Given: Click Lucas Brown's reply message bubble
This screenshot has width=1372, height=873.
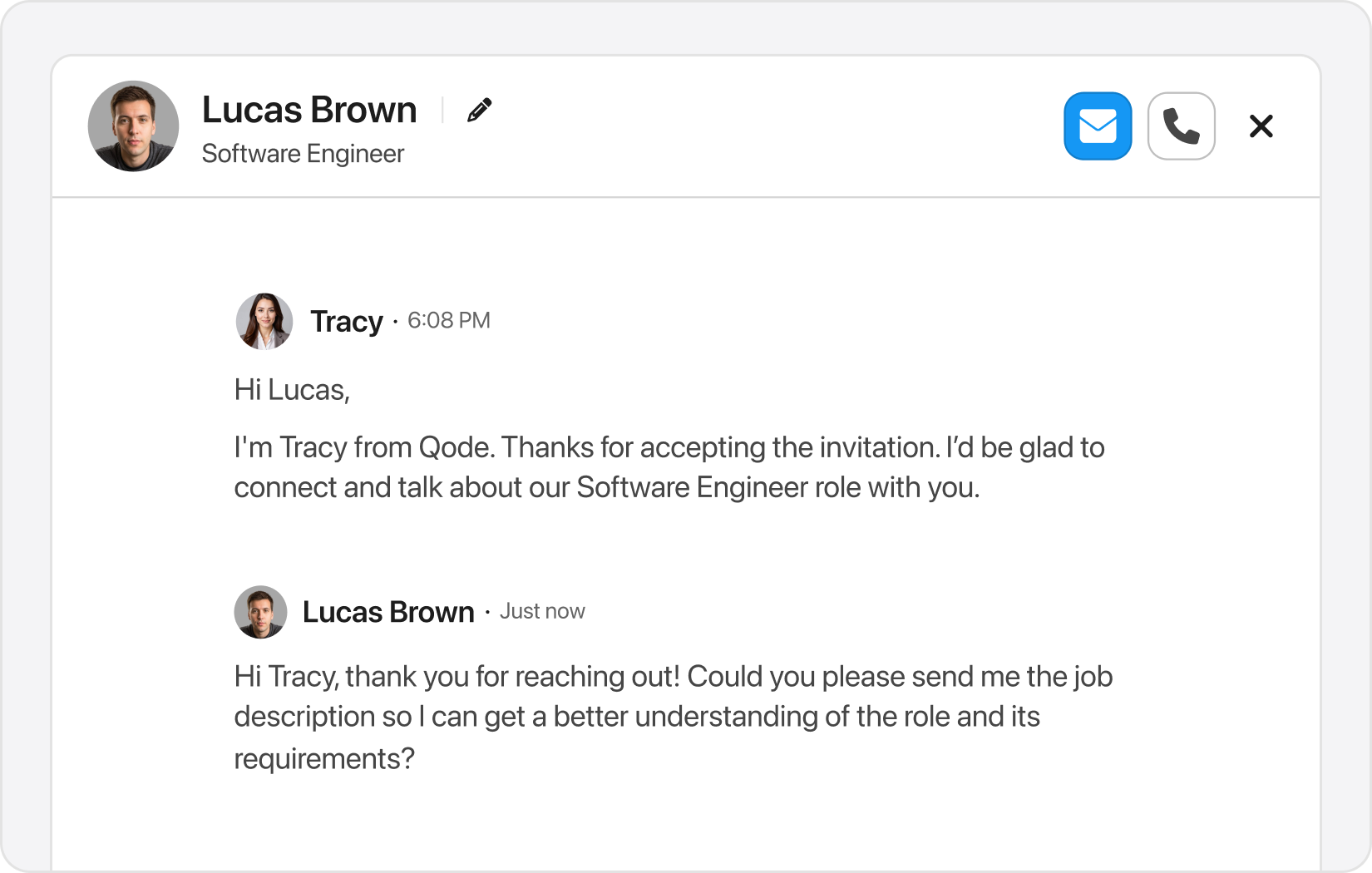Looking at the screenshot, I should (x=674, y=717).
